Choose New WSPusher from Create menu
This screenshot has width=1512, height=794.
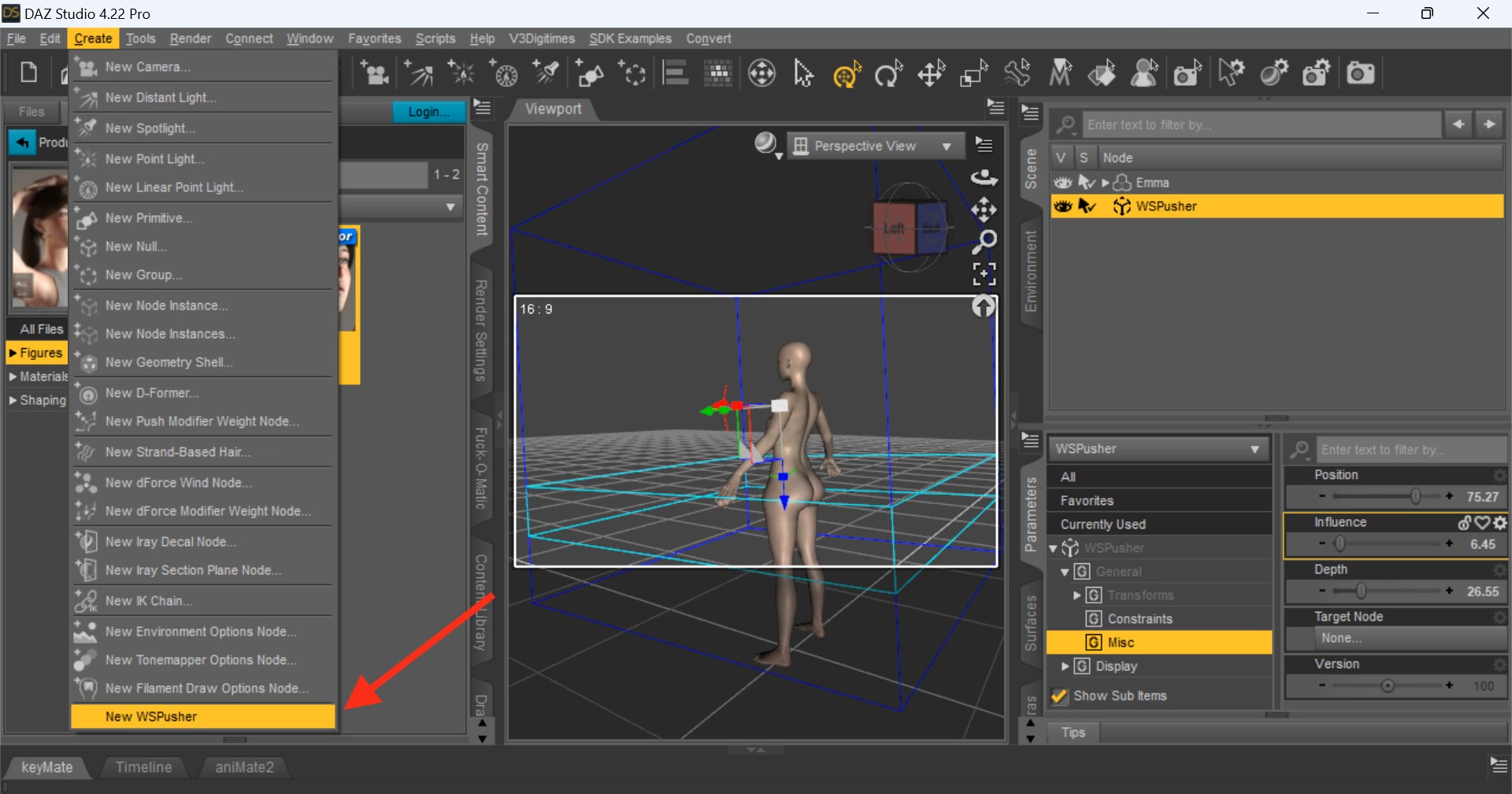203,716
